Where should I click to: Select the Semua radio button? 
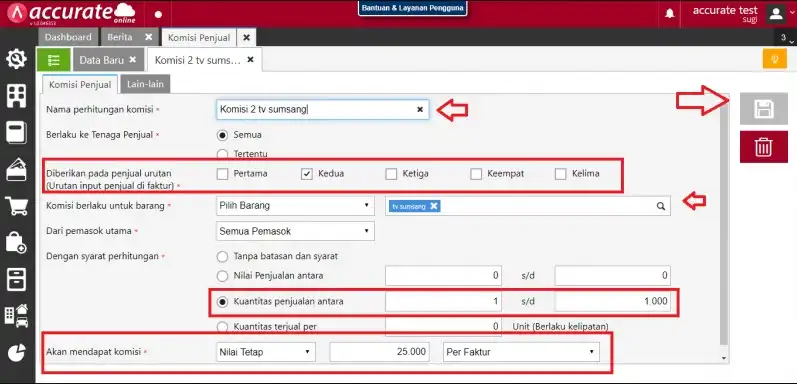[222, 135]
